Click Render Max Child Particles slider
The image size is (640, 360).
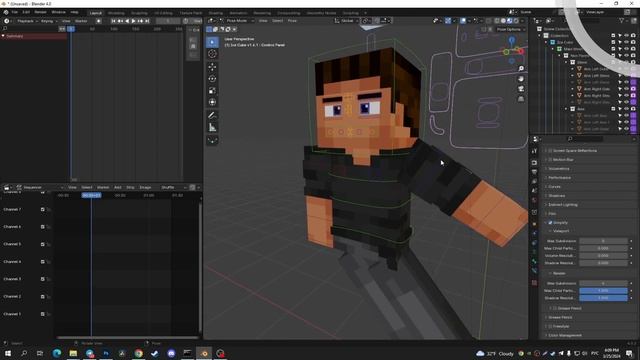click(603, 291)
